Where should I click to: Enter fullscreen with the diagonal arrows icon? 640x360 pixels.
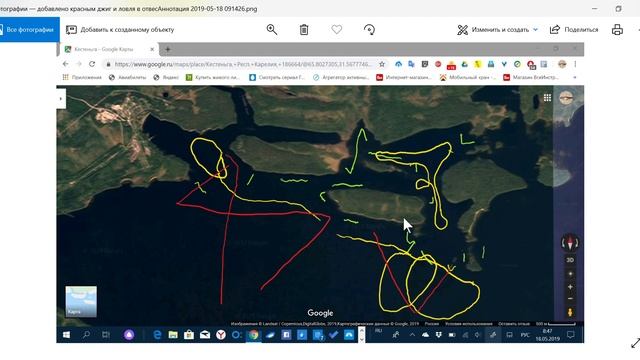636,344
